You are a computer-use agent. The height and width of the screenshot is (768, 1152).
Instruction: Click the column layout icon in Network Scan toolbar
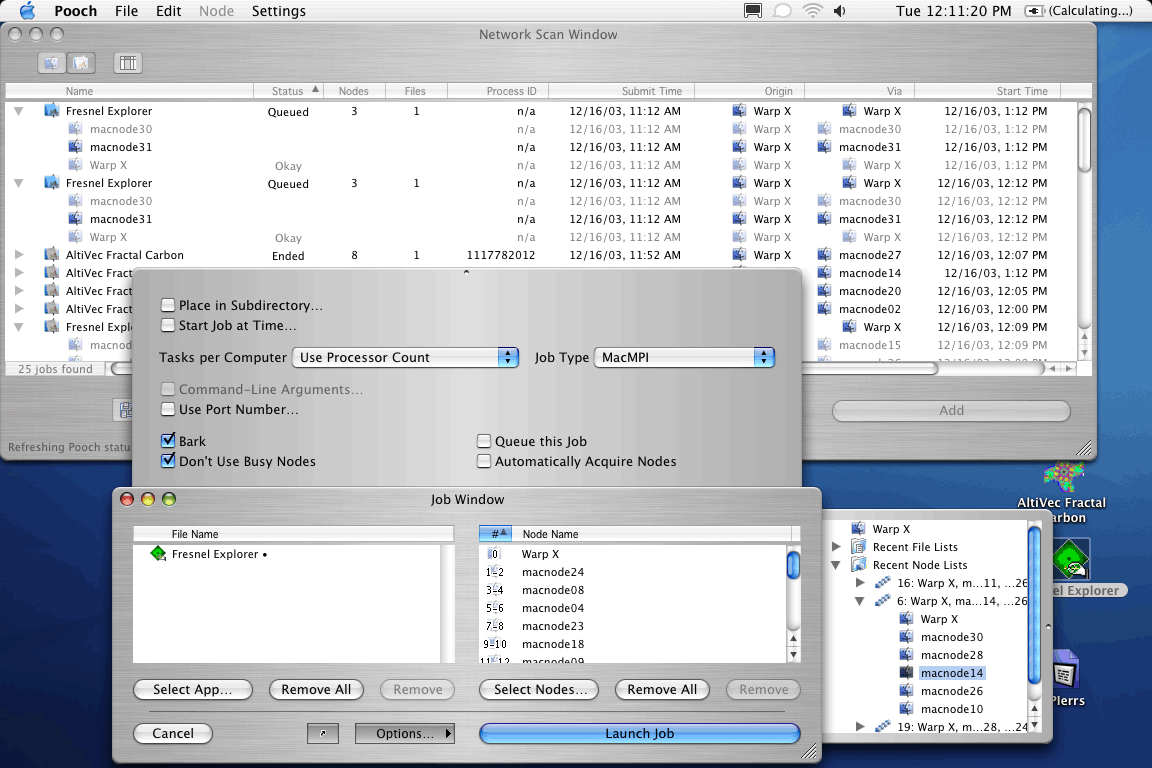(x=127, y=63)
